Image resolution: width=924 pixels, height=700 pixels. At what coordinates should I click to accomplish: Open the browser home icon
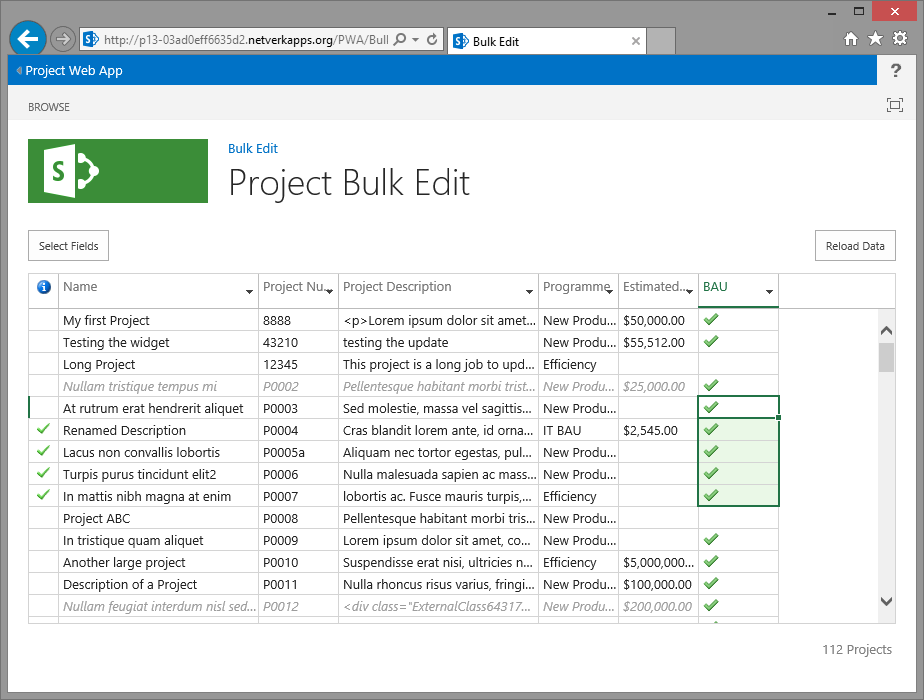[x=851, y=39]
